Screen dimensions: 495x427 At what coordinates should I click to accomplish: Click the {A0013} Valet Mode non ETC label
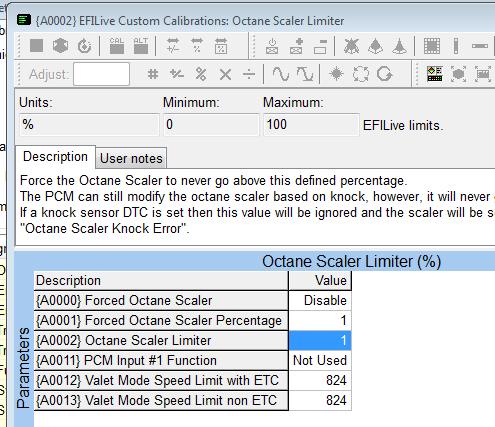[x=161, y=400]
